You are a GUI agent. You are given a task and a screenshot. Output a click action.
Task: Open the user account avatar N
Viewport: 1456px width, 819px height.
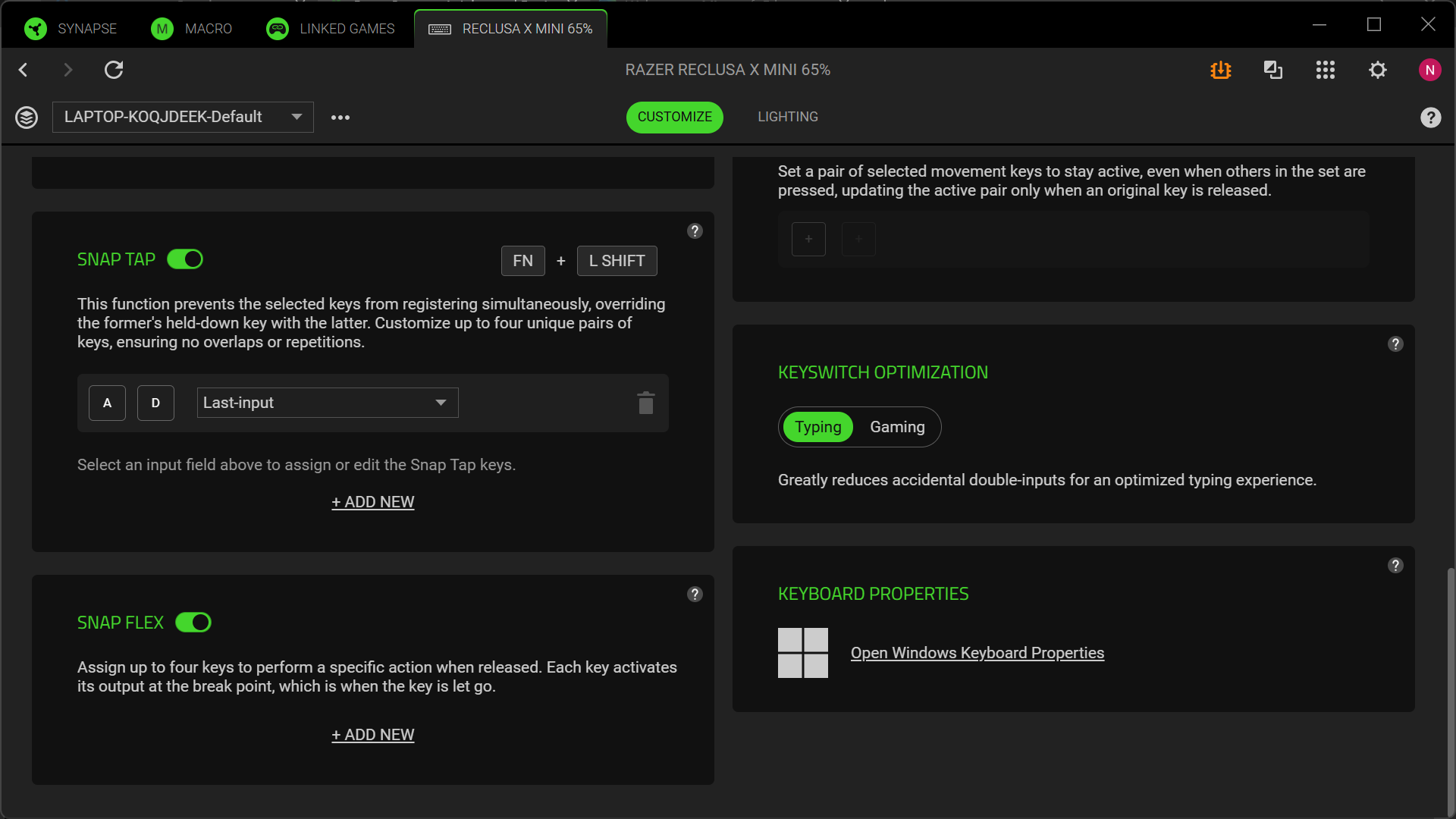pos(1430,70)
